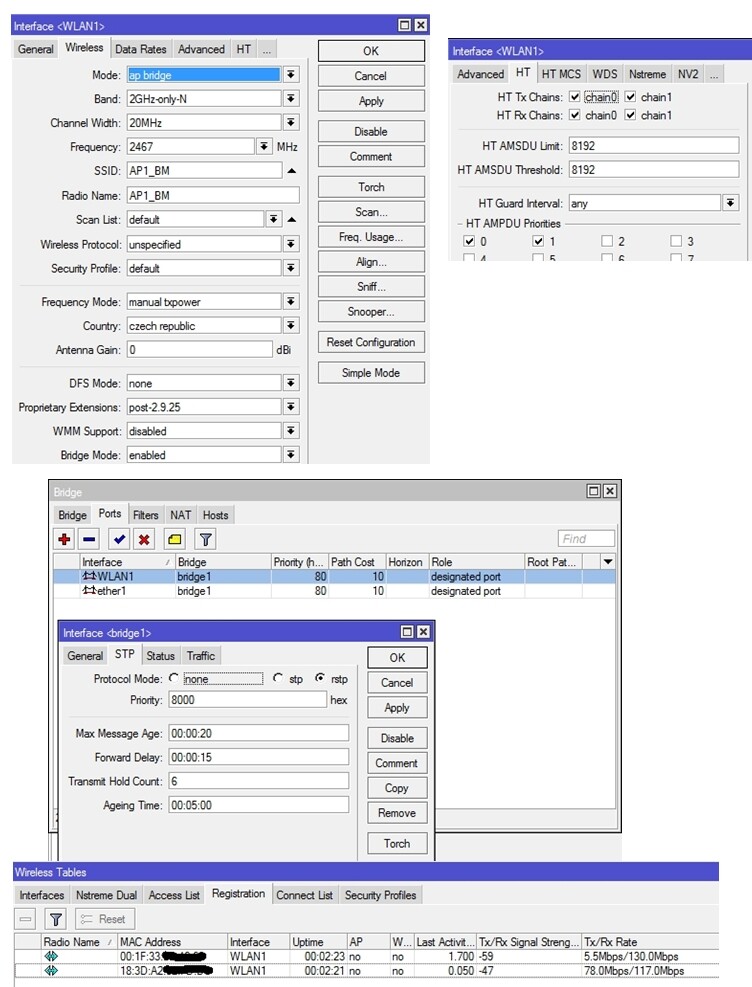Switch to the Filters tab in Bridge window

point(145,515)
